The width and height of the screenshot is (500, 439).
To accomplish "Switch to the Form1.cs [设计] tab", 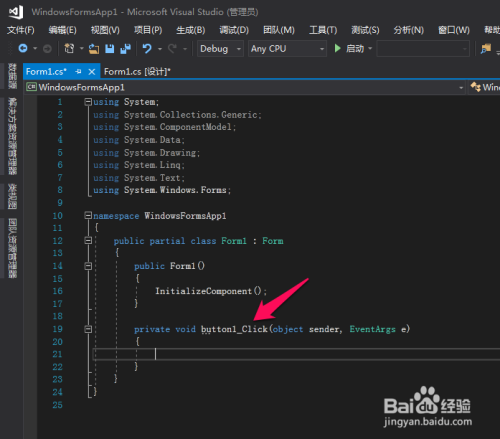I will tap(137, 72).
